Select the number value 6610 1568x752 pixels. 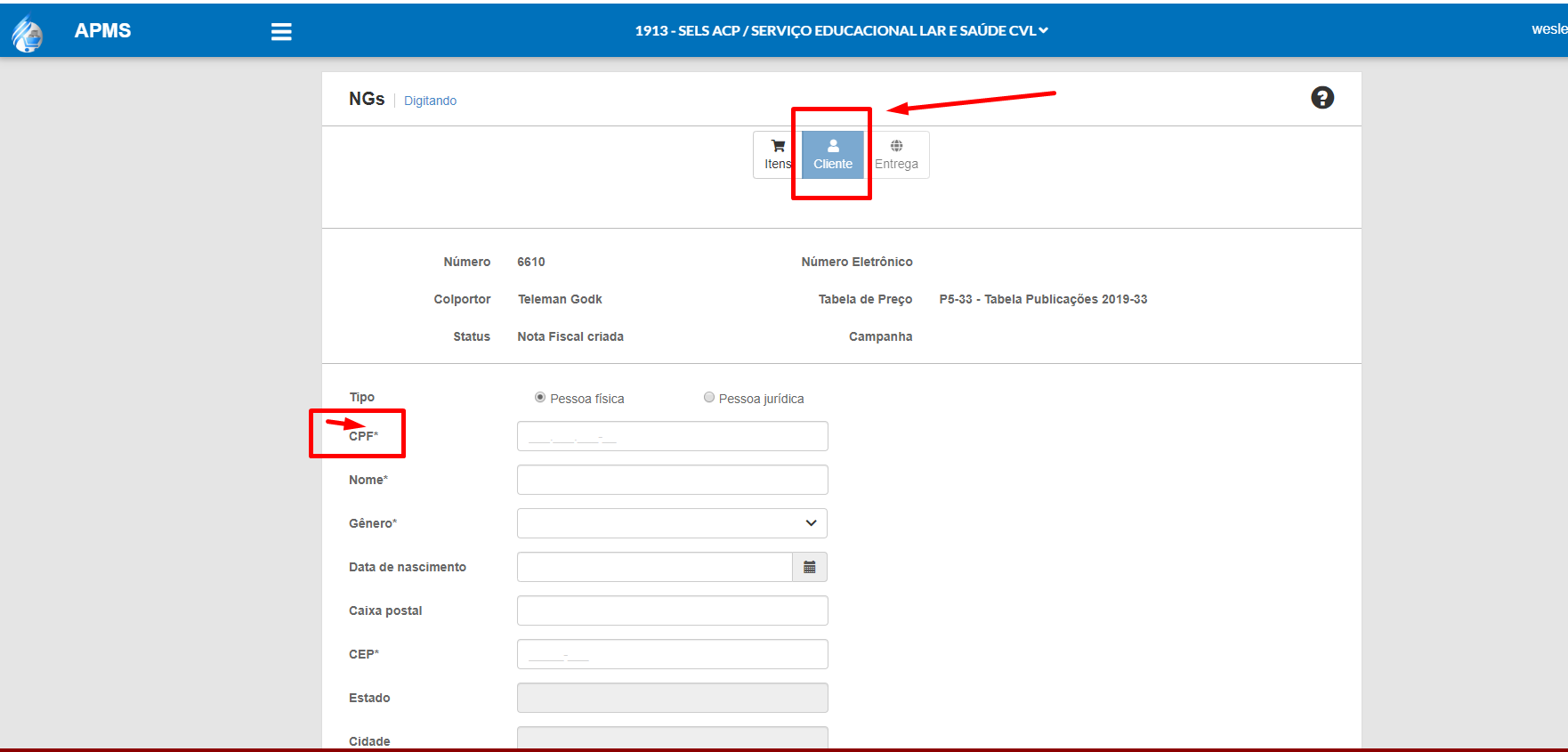[x=531, y=262]
